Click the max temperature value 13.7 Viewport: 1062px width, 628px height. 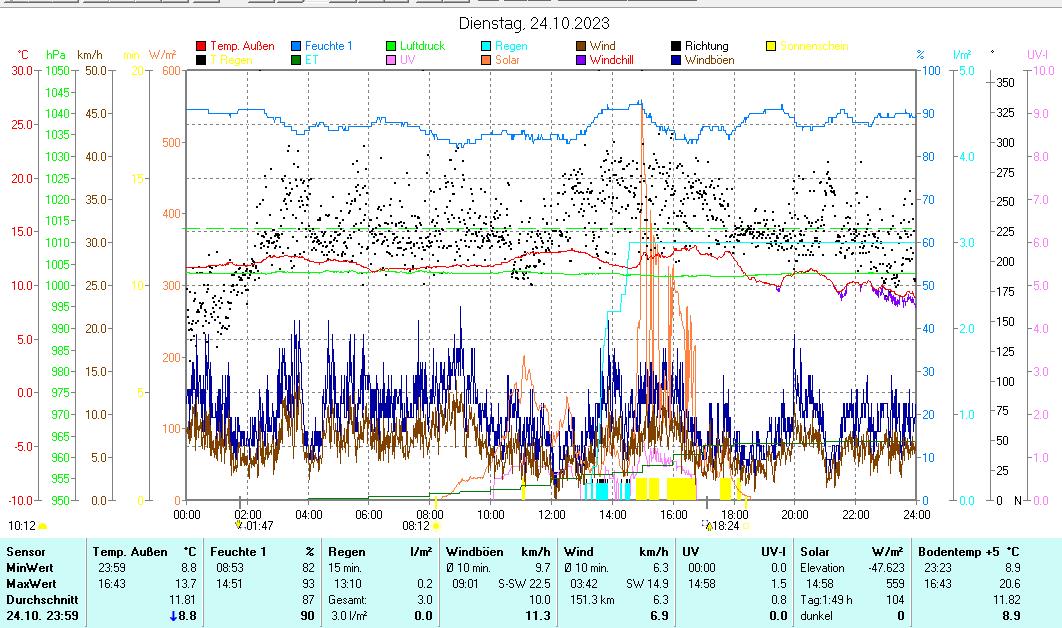pos(186,584)
